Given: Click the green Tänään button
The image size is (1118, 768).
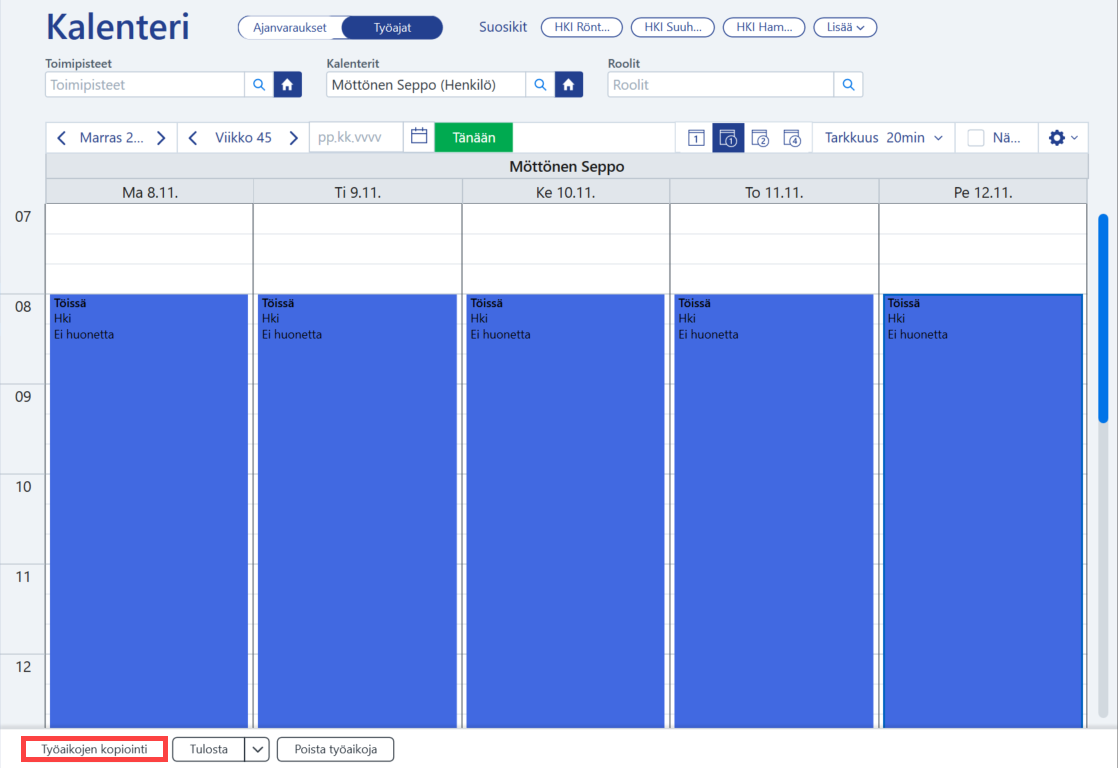Looking at the screenshot, I should (x=473, y=138).
